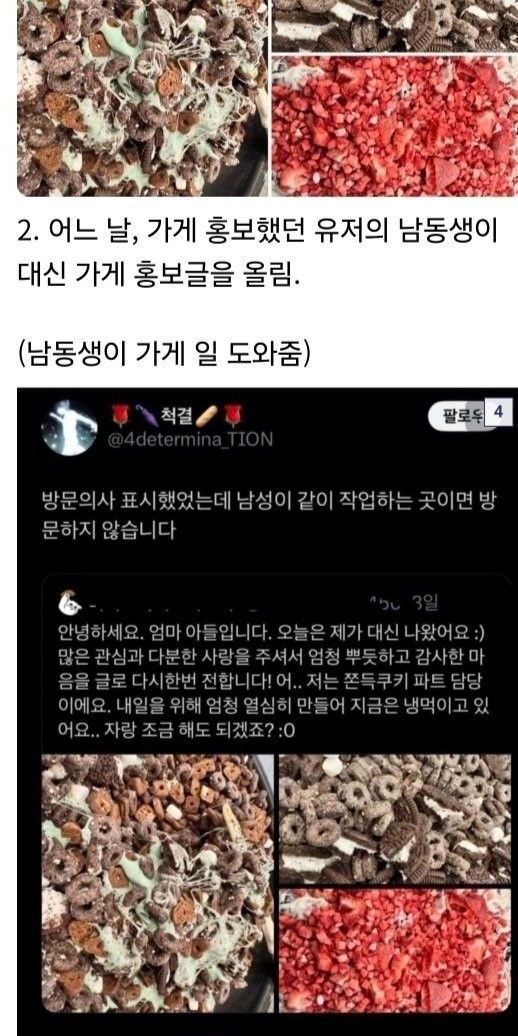Open the top mint cereal cookie photo
The height and width of the screenshot is (1036, 518).
142,98
